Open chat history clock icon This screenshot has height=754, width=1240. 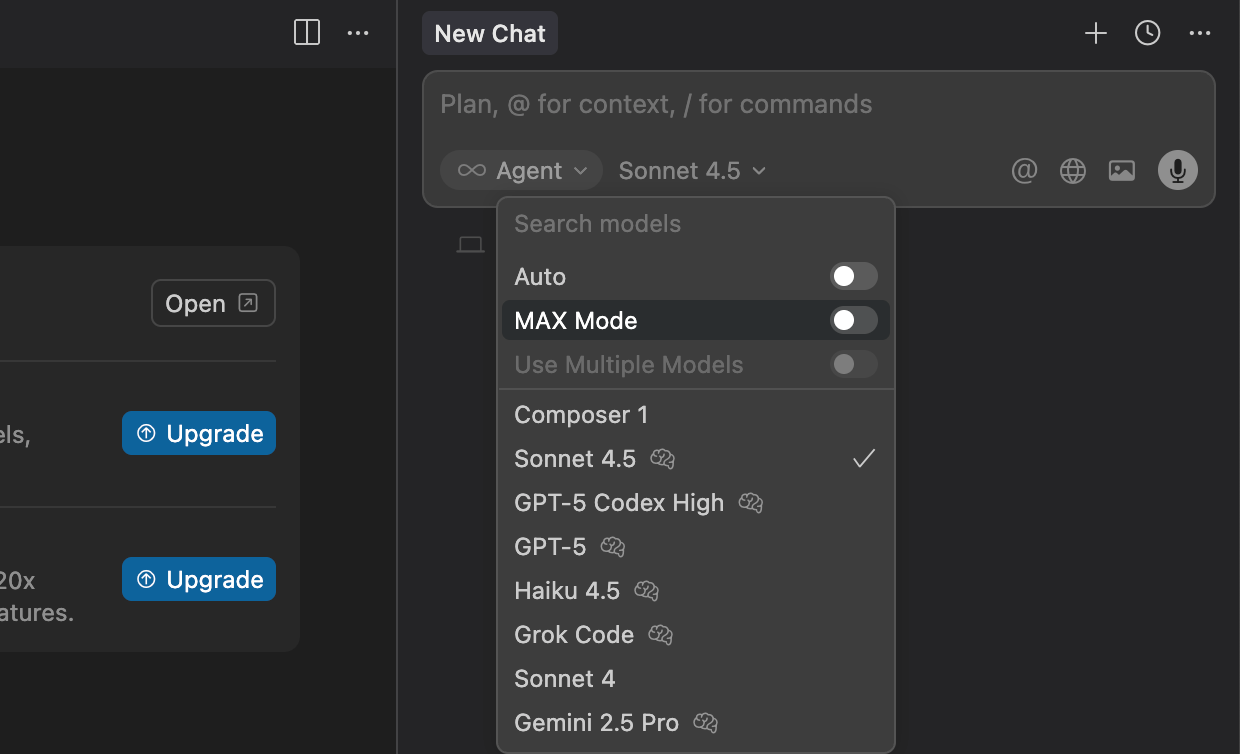pos(1147,33)
